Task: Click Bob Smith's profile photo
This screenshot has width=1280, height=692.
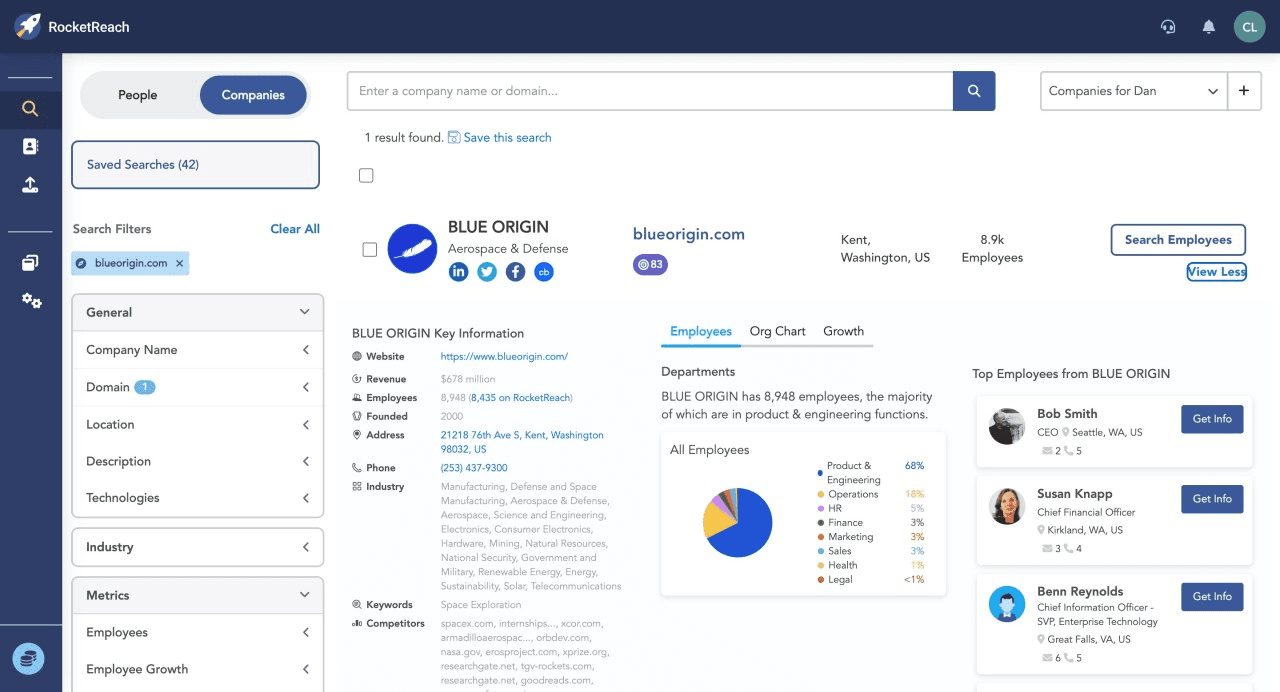Action: [1007, 426]
